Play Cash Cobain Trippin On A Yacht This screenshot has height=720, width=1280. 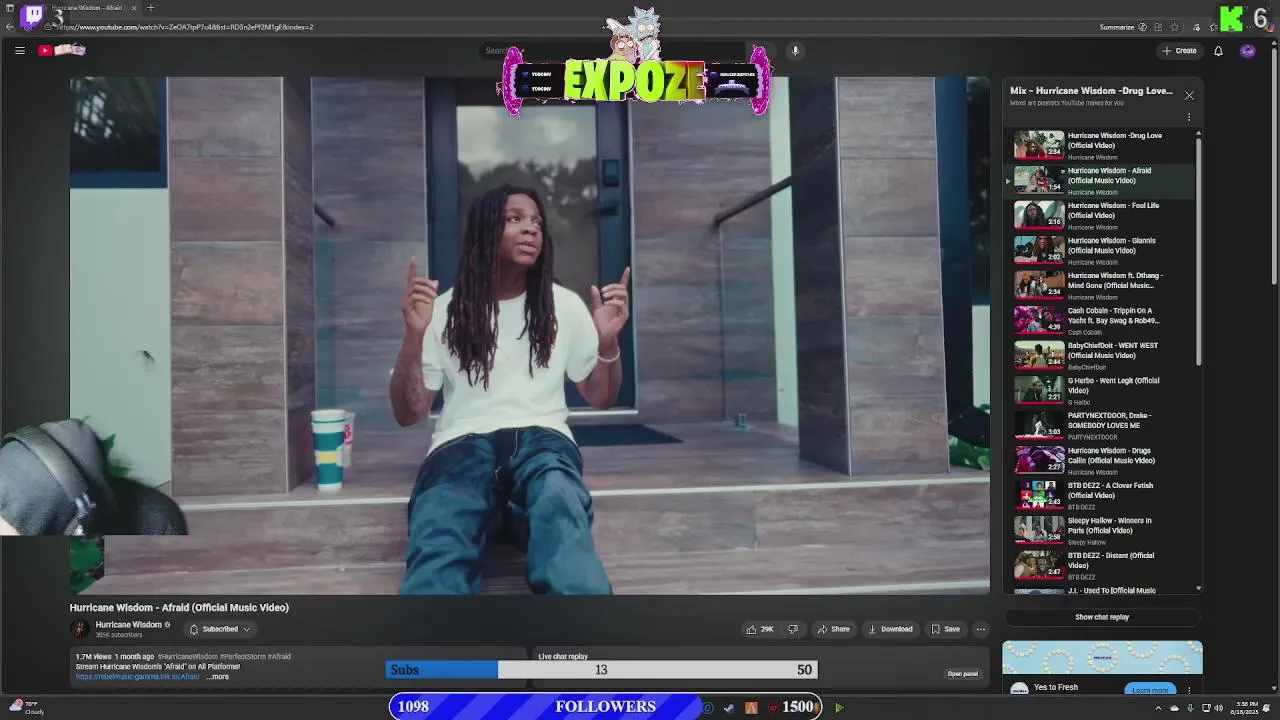point(1100,321)
